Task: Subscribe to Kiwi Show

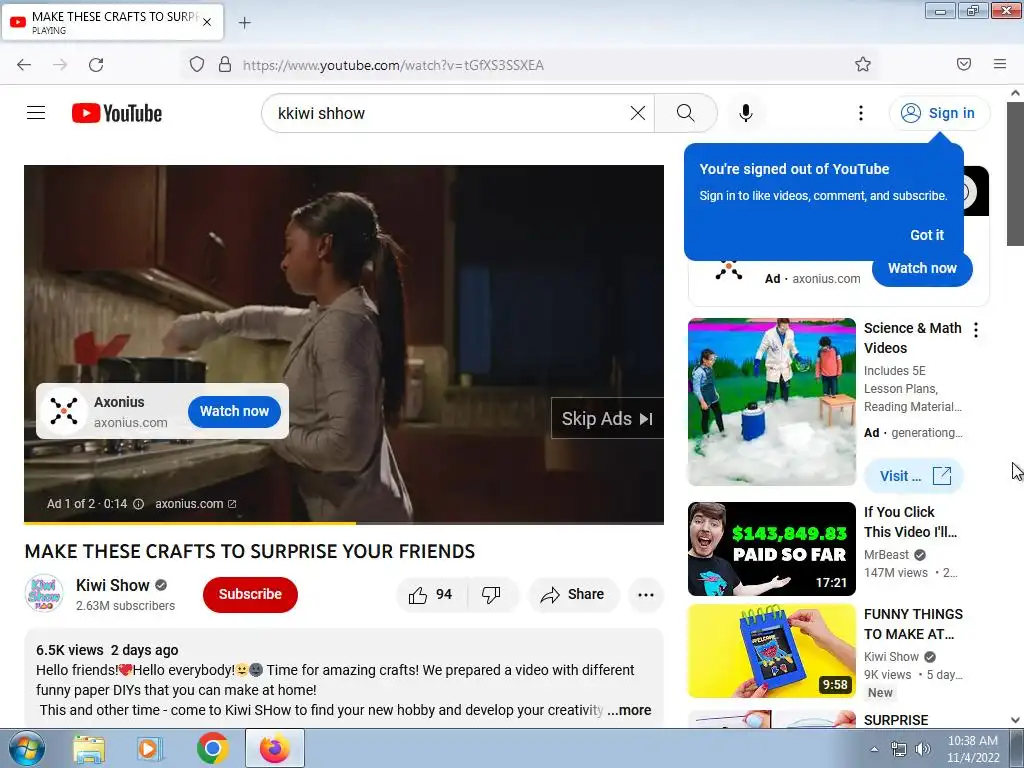Action: point(250,594)
